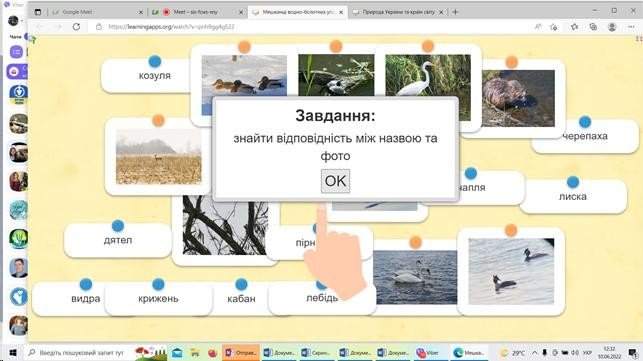The image size is (643, 361).
Task: Switch to the Google Meet tab
Action: click(96, 12)
